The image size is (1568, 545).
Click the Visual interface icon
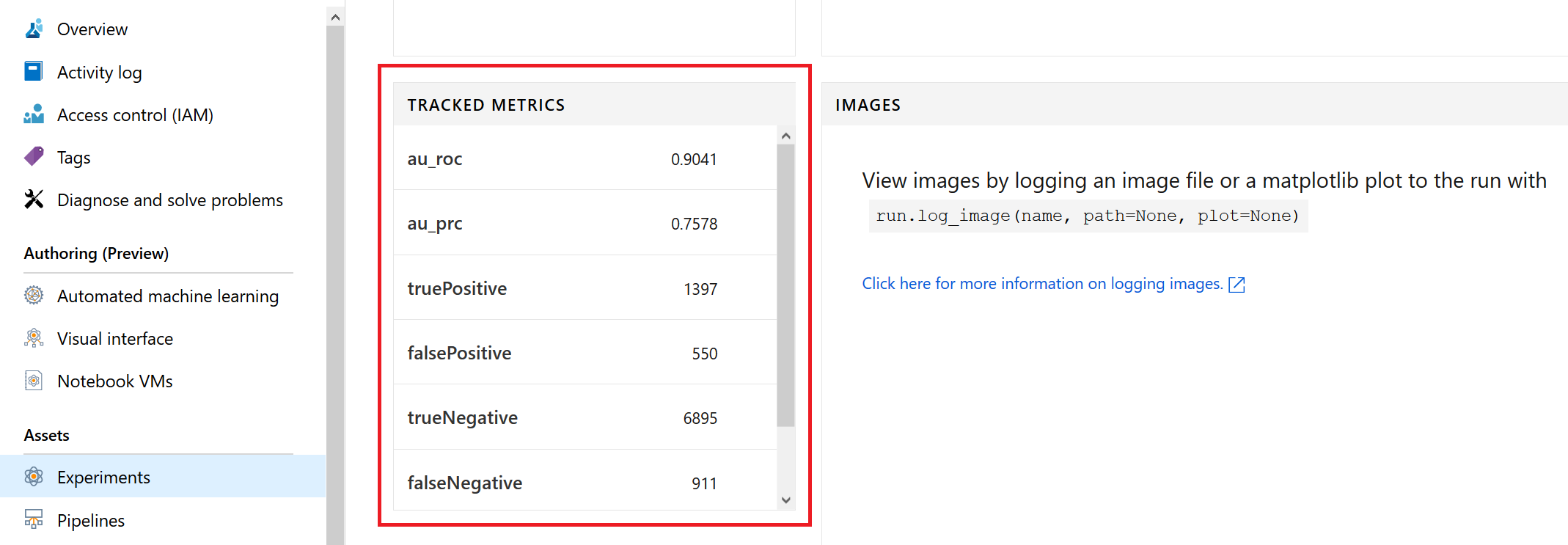(x=34, y=337)
